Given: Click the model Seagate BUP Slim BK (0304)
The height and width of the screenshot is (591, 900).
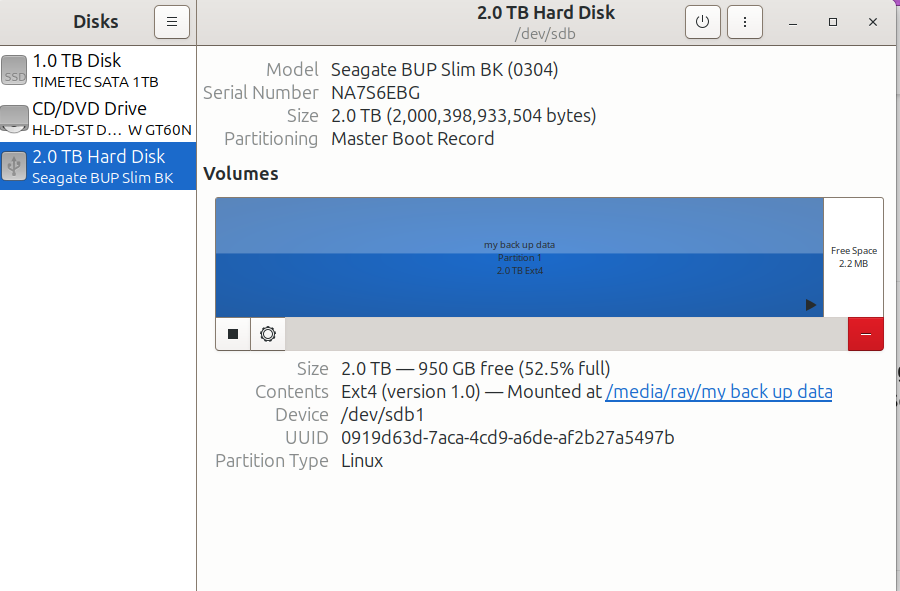Looking at the screenshot, I should click(x=445, y=70).
